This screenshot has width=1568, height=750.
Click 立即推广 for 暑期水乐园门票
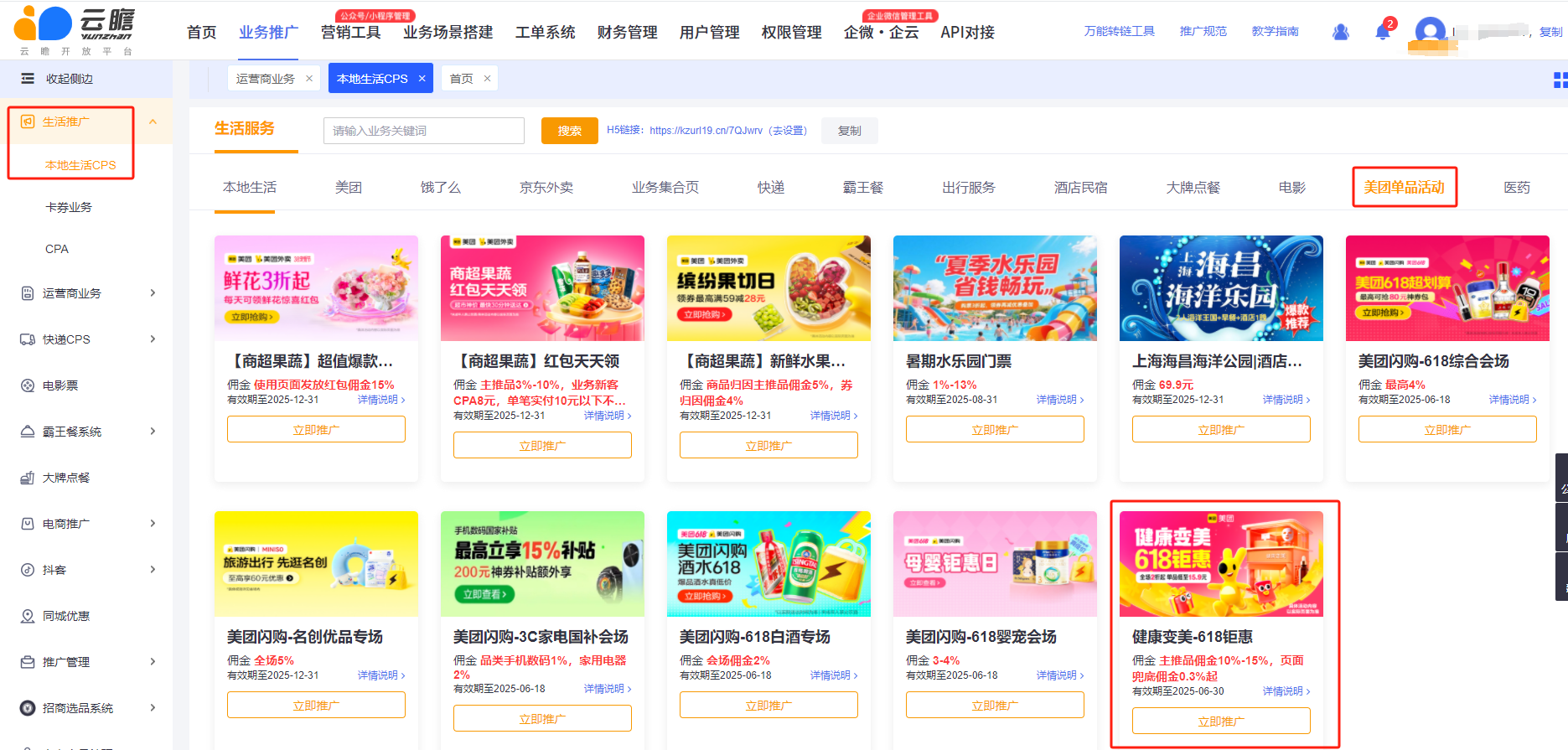(x=995, y=429)
